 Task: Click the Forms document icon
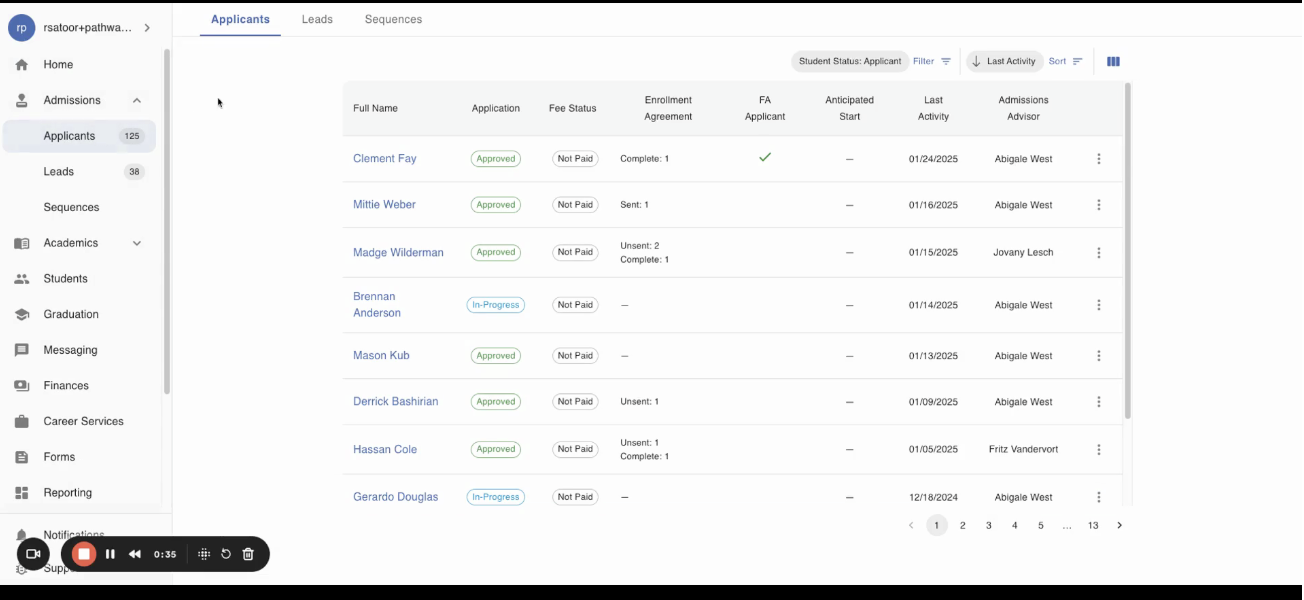pos(22,457)
